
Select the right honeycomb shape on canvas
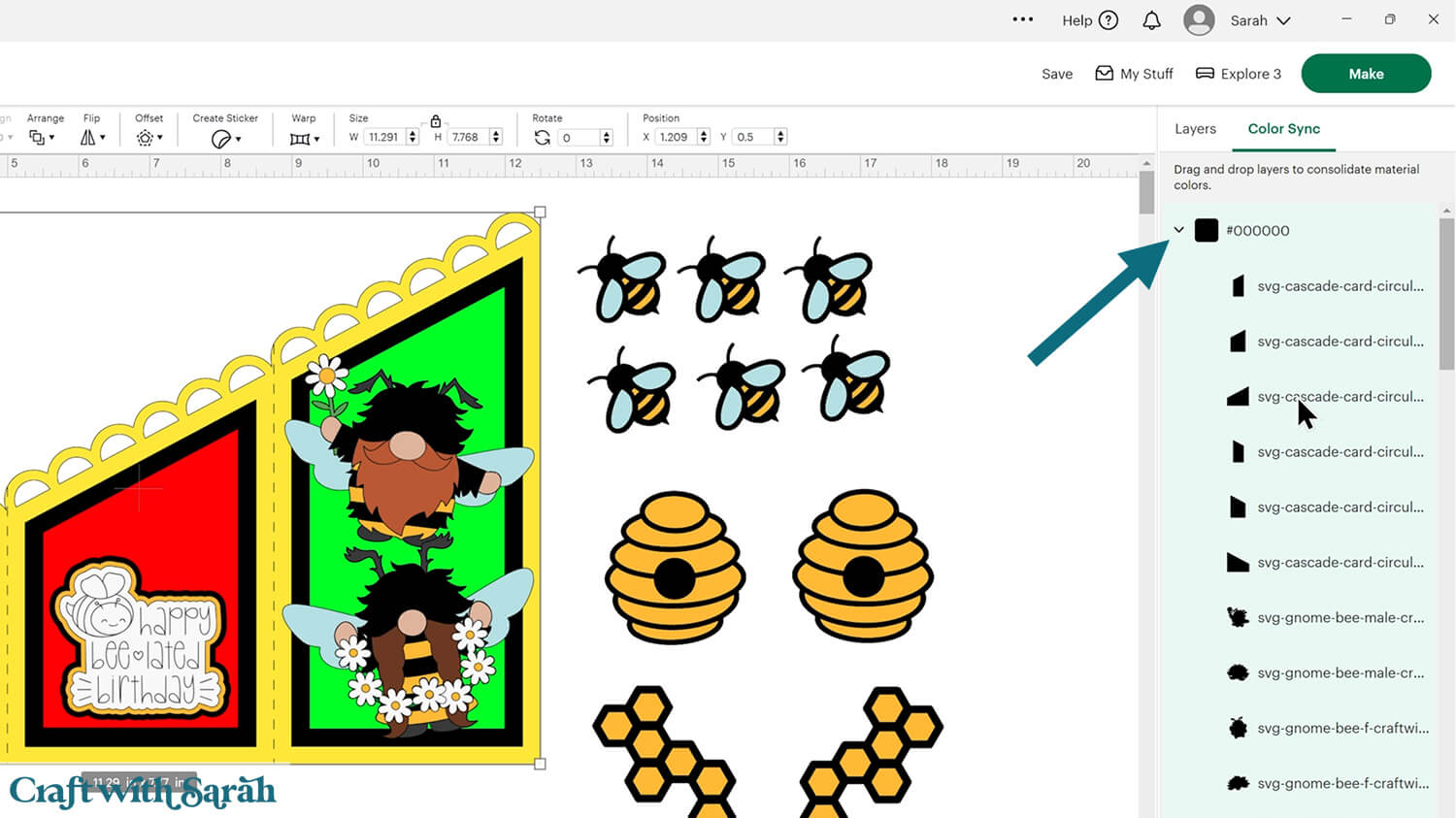point(871,751)
